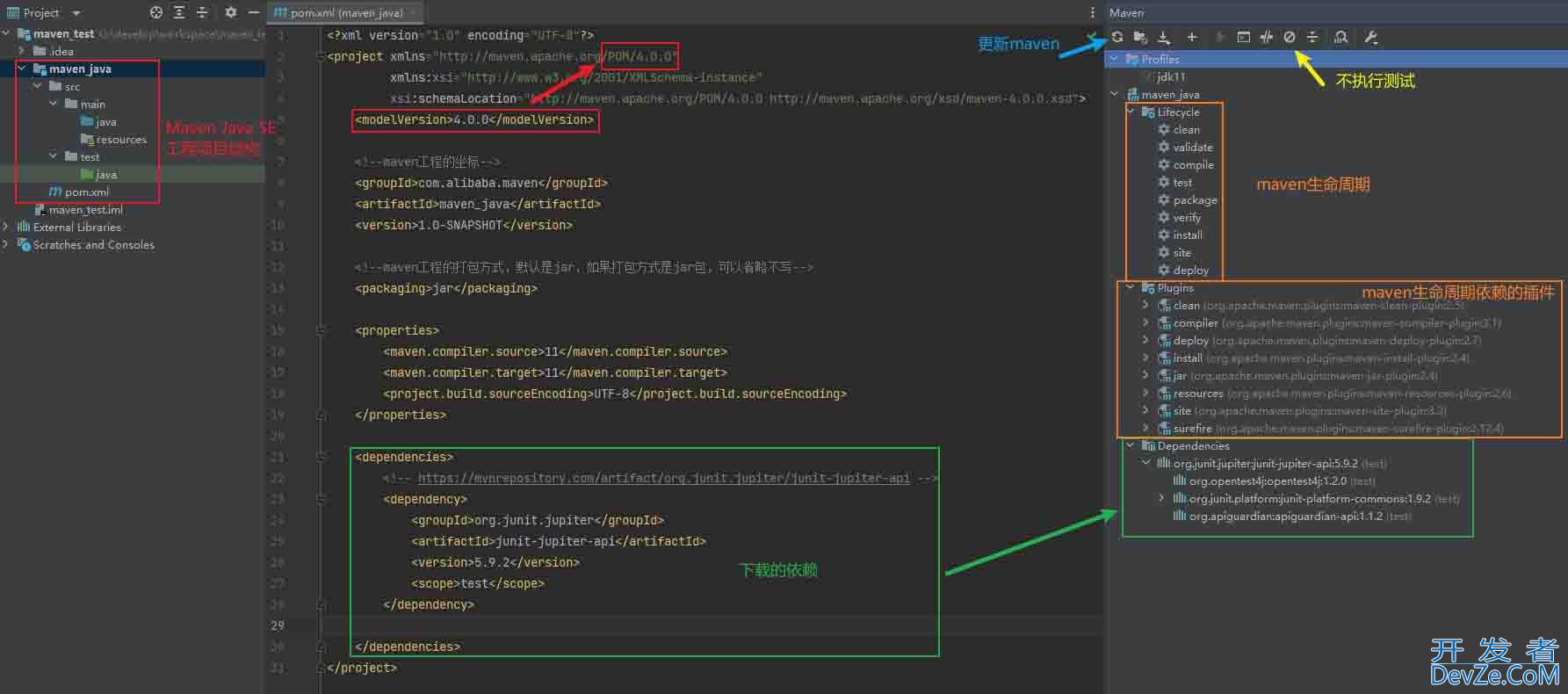
Task: Collapse all in Maven toolbar
Action: click(1312, 37)
